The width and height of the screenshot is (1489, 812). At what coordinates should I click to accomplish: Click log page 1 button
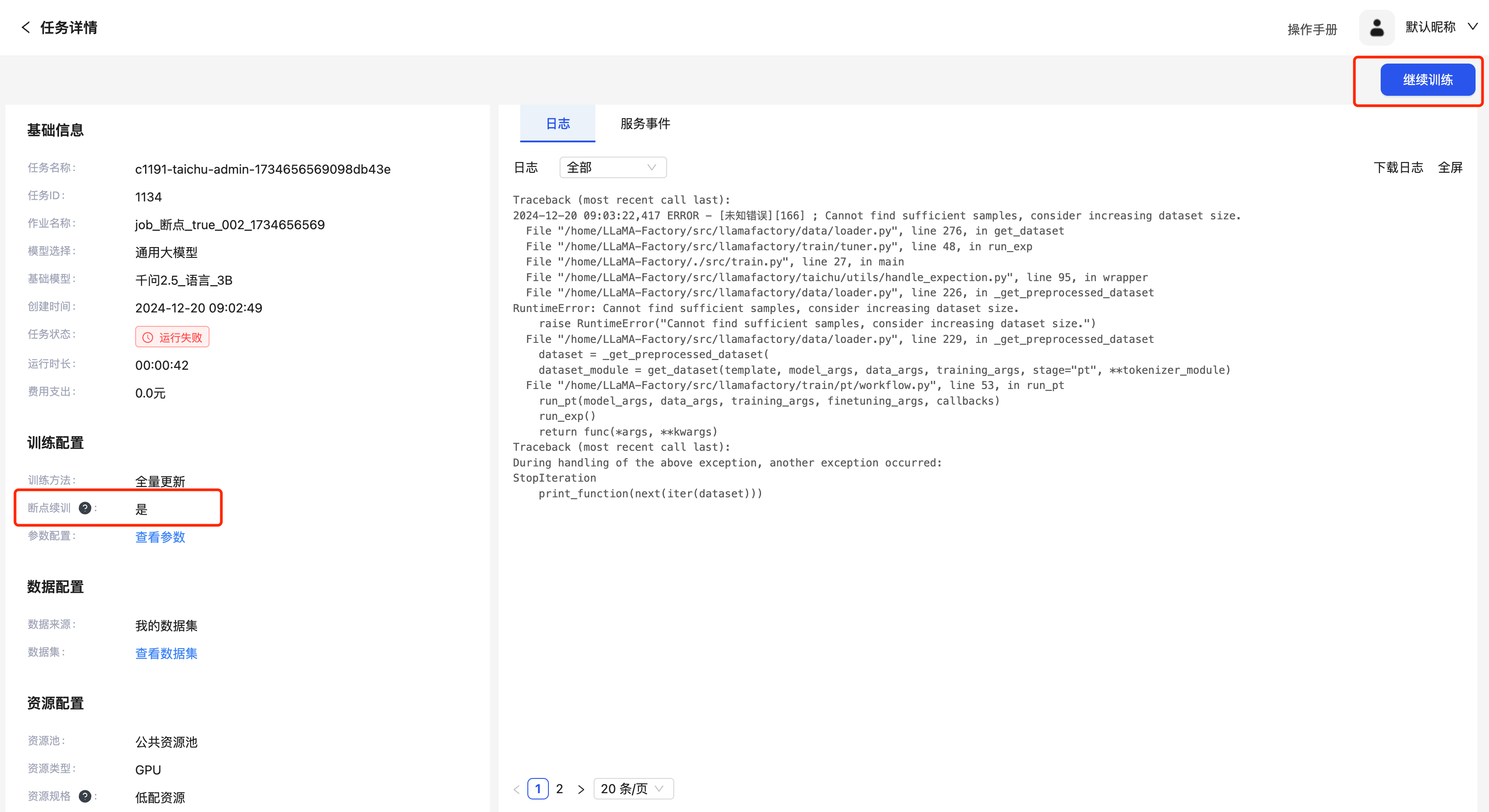538,789
